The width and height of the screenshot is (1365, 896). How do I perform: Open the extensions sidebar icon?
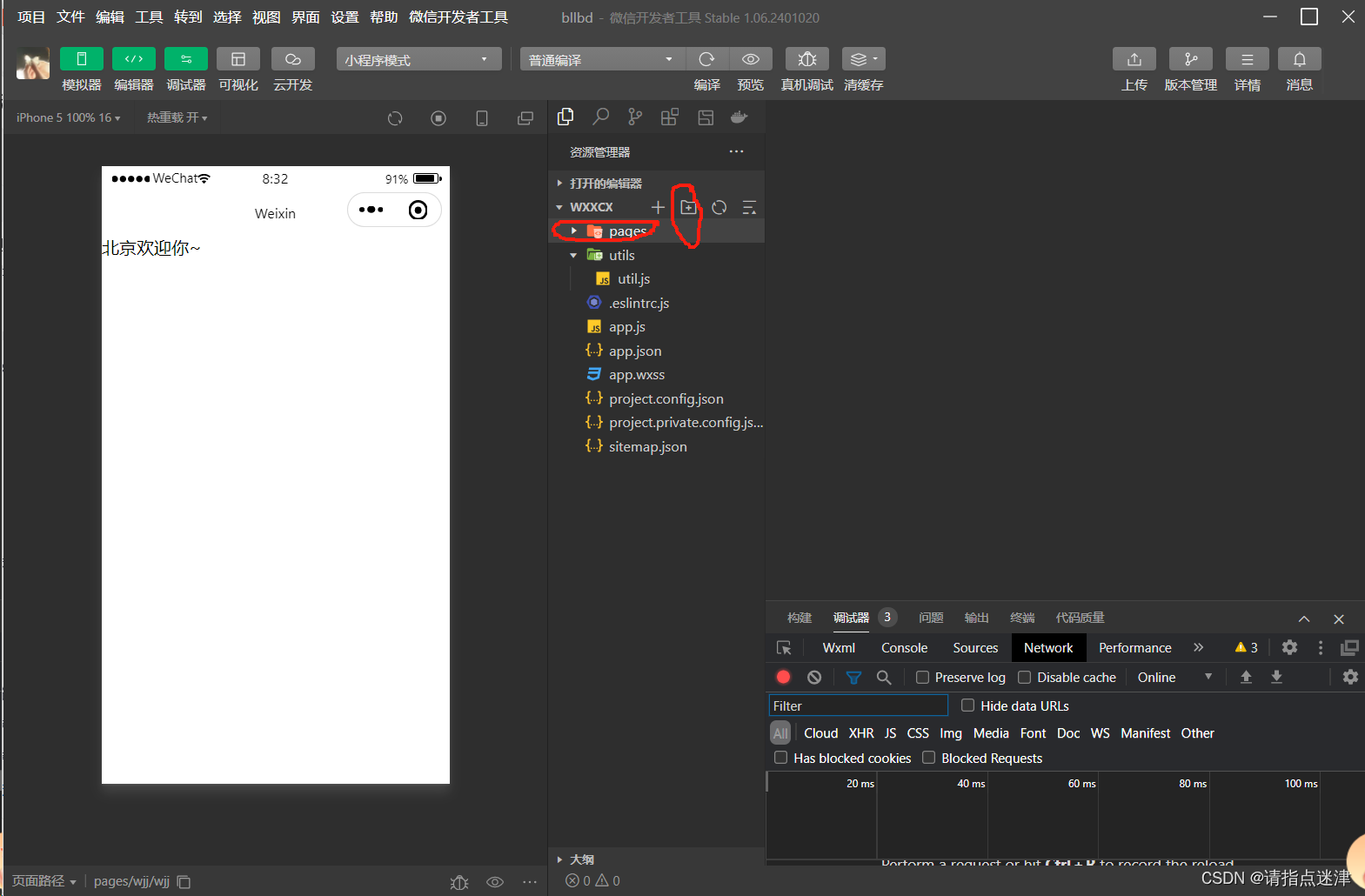[x=670, y=117]
